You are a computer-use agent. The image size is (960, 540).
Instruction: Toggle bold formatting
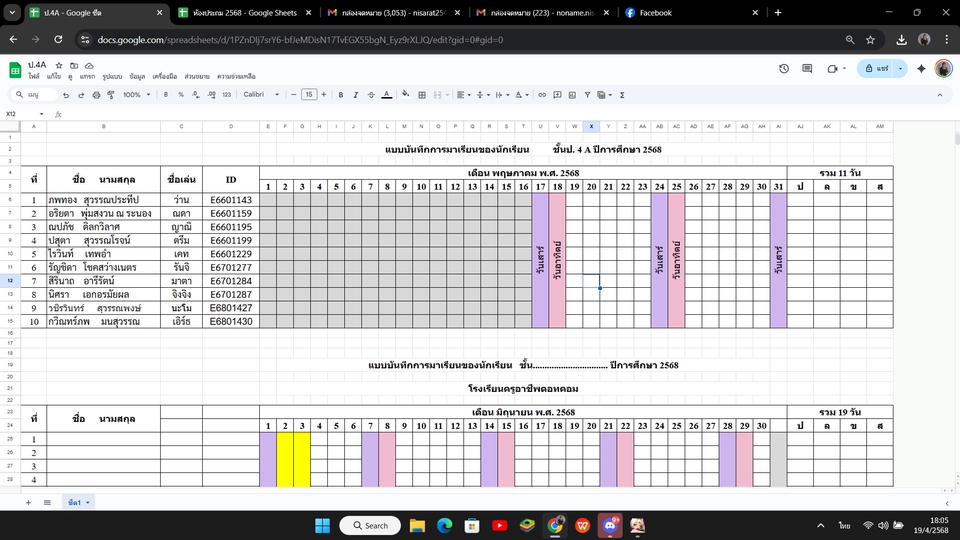(341, 95)
